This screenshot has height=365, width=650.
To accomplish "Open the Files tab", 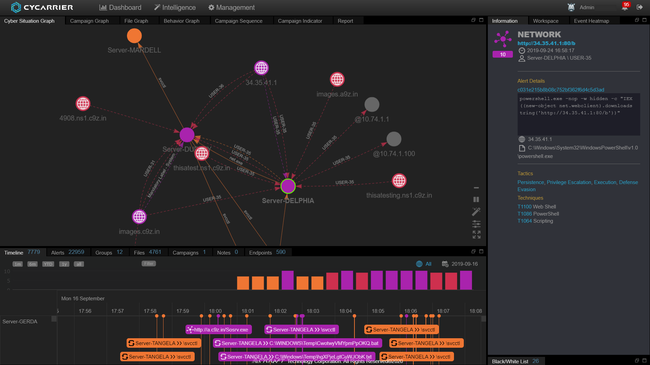I will tap(147, 252).
